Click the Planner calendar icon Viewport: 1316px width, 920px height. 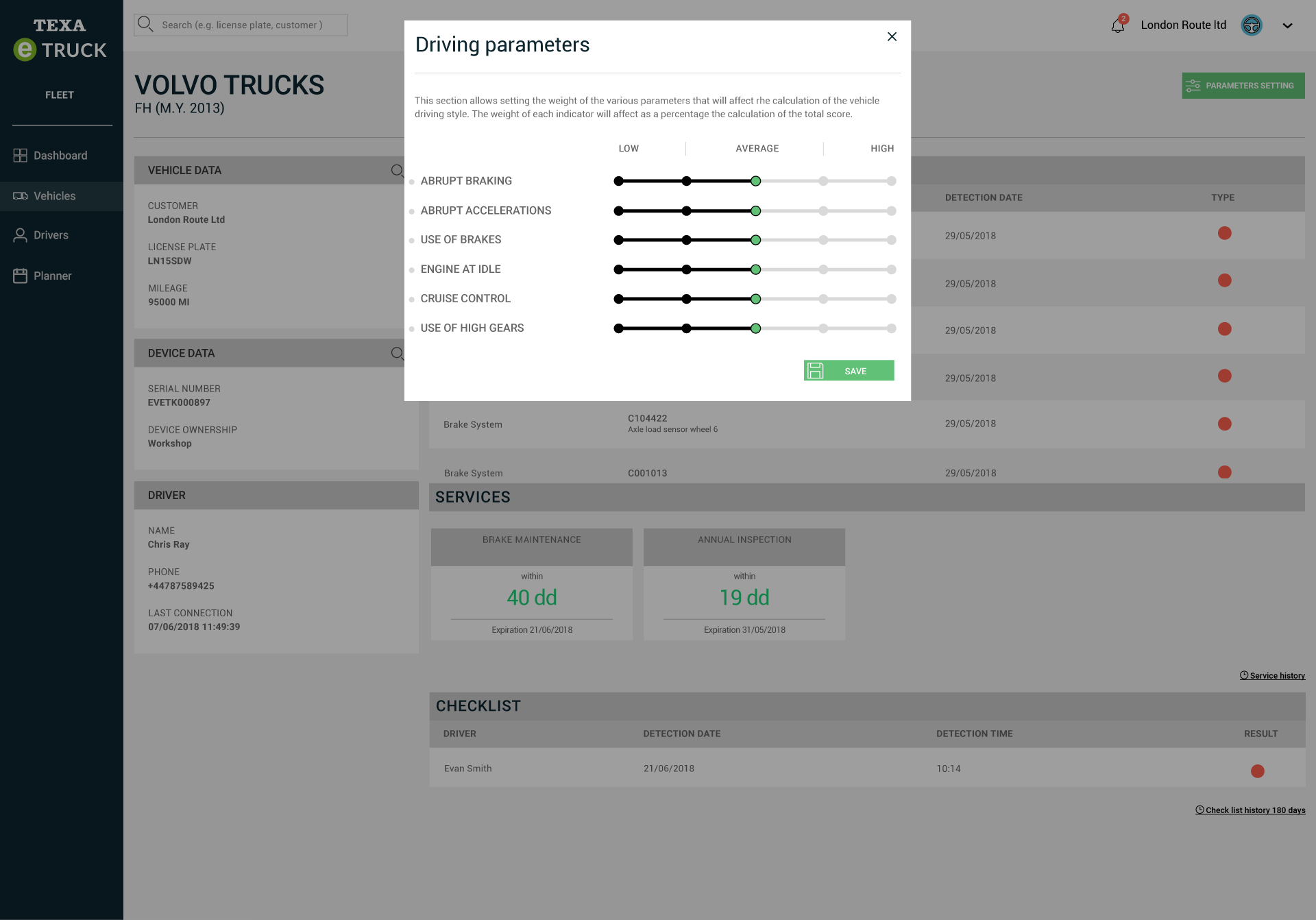[21, 276]
